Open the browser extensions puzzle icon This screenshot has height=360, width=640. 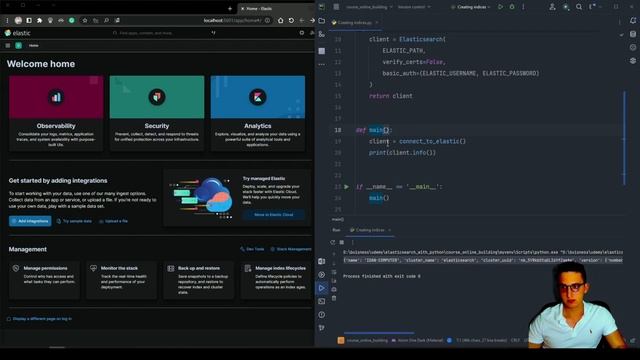pyautogui.click(x=40, y=20)
